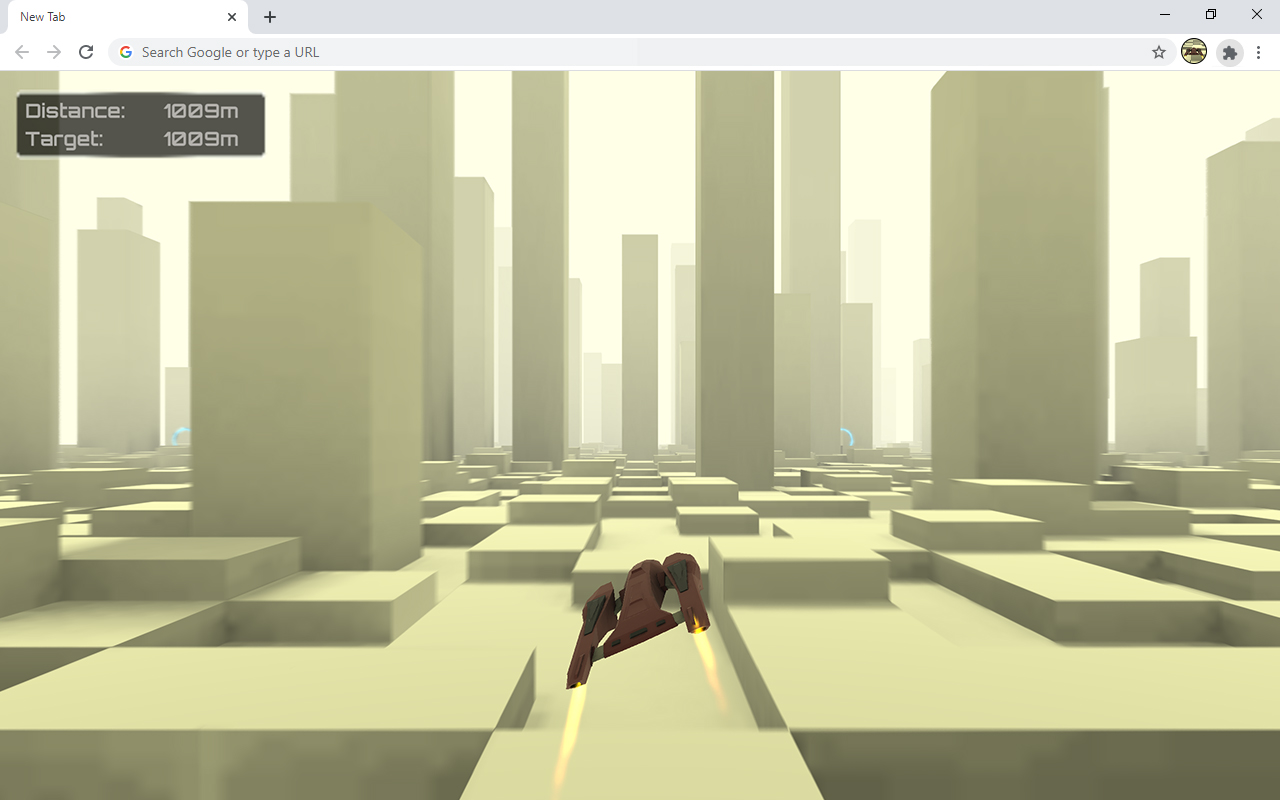Open the Extensions puzzle-piece menu
The width and height of the screenshot is (1280, 800).
(1230, 52)
